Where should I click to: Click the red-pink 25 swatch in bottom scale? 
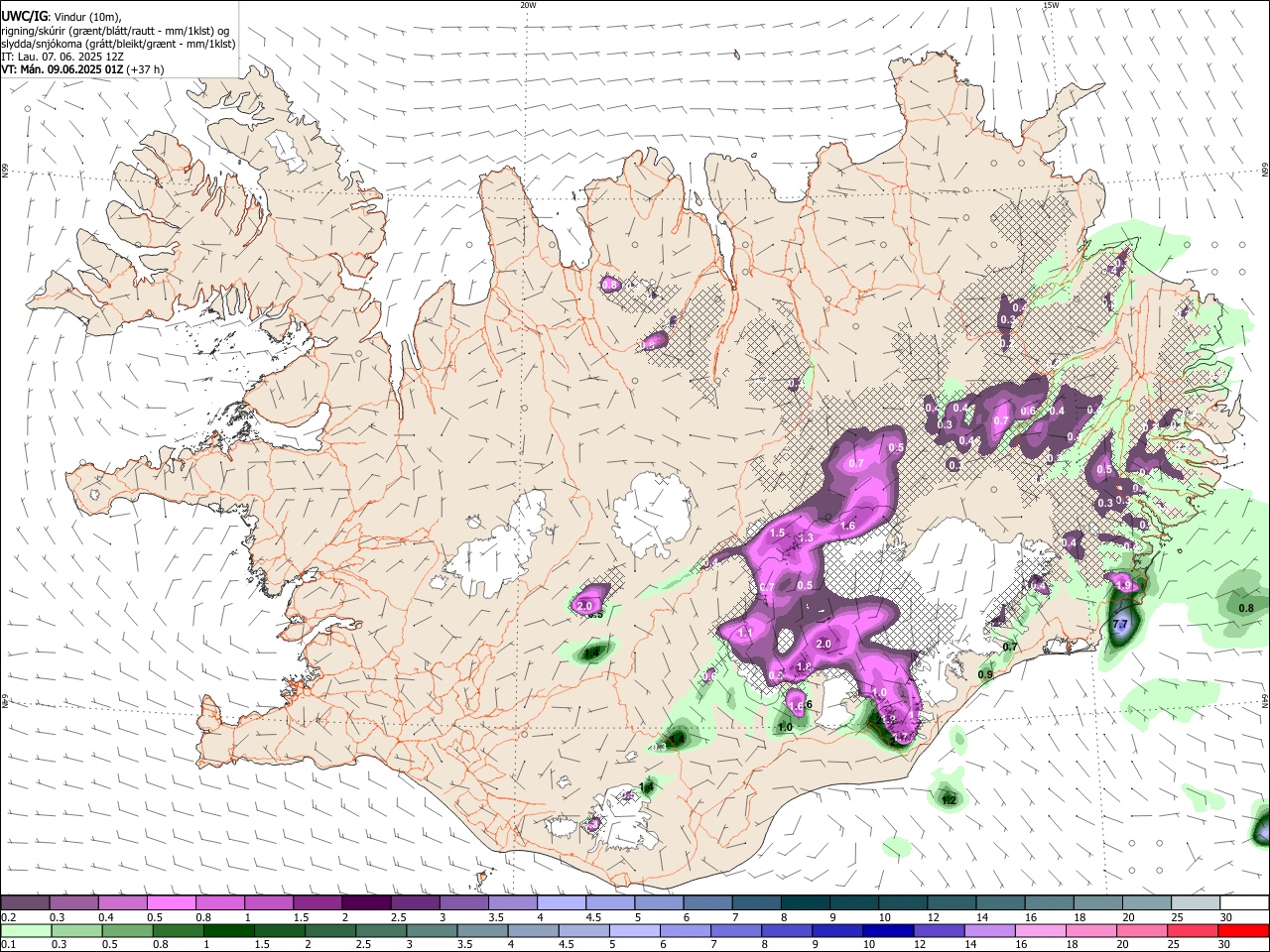pos(1192,930)
